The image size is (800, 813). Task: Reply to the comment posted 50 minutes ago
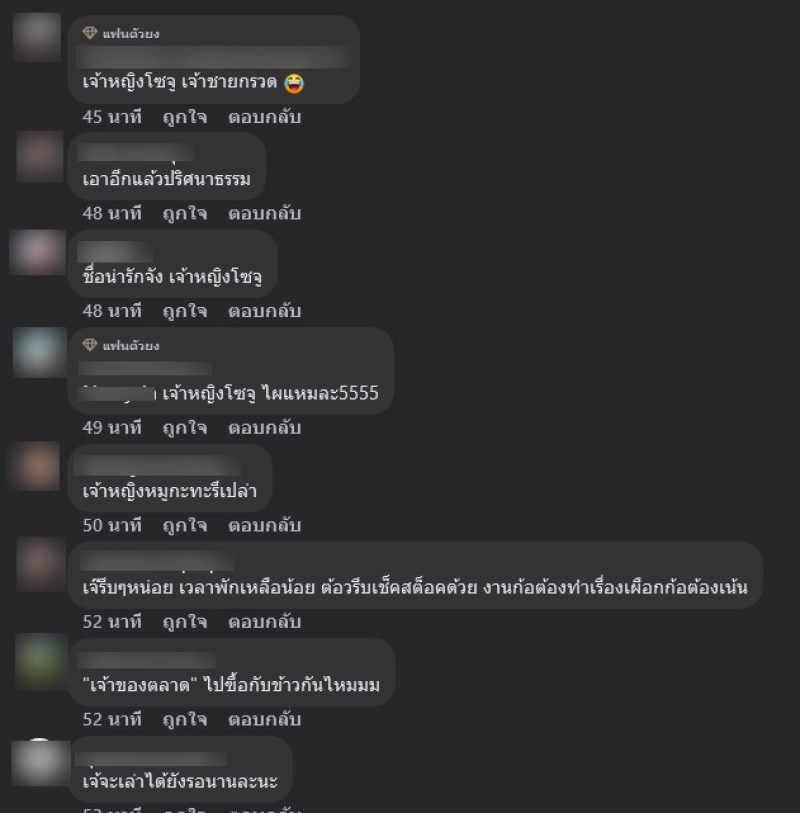[x=264, y=525]
